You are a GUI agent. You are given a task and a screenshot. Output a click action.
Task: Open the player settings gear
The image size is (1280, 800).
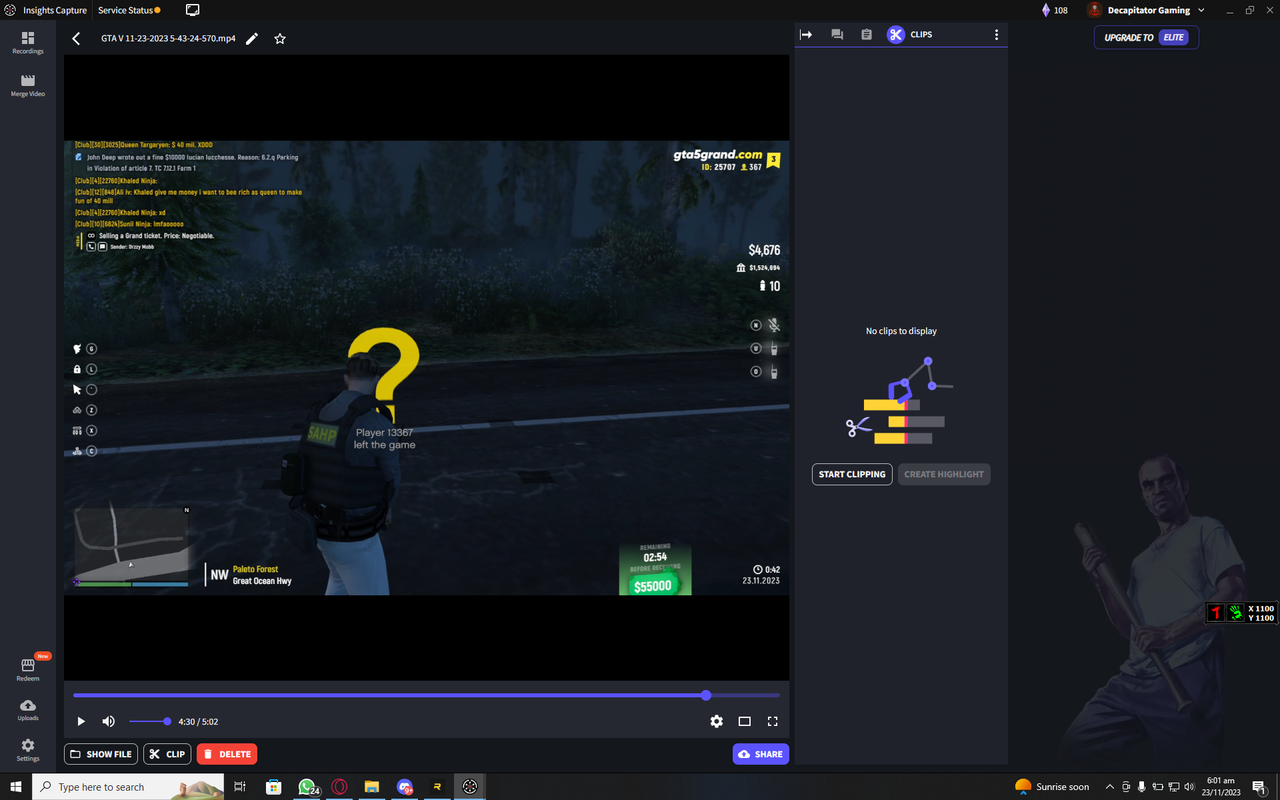(x=716, y=721)
